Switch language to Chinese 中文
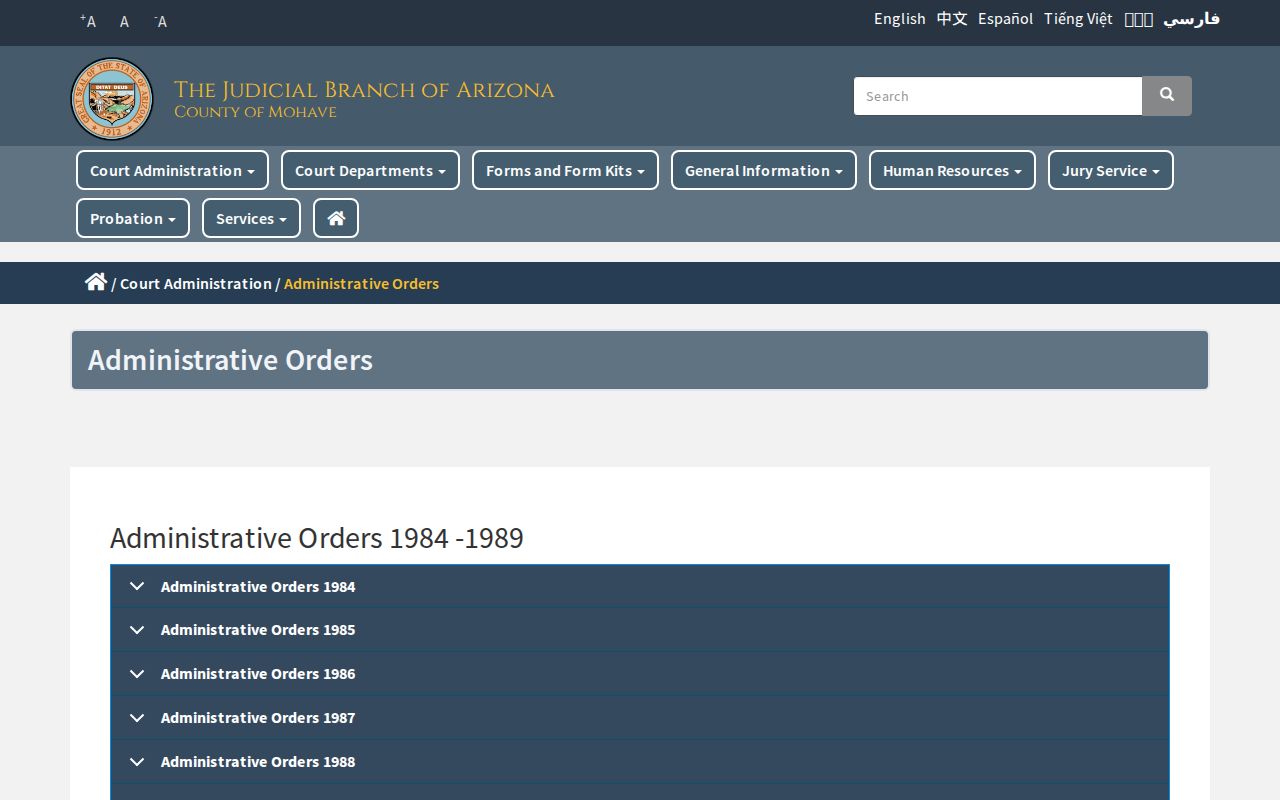Screen dimensions: 1280x800 pos(952,19)
